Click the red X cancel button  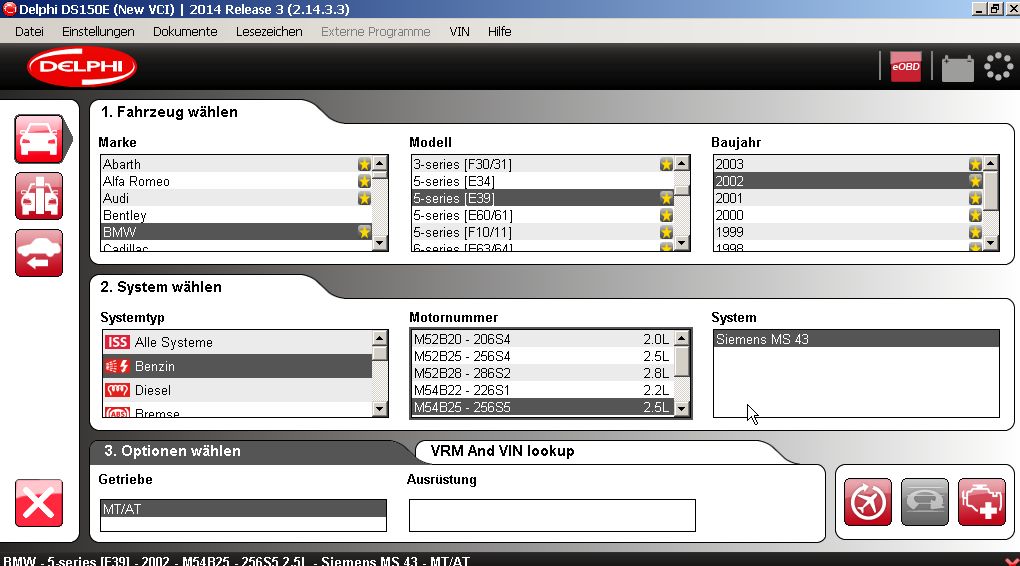pos(39,503)
